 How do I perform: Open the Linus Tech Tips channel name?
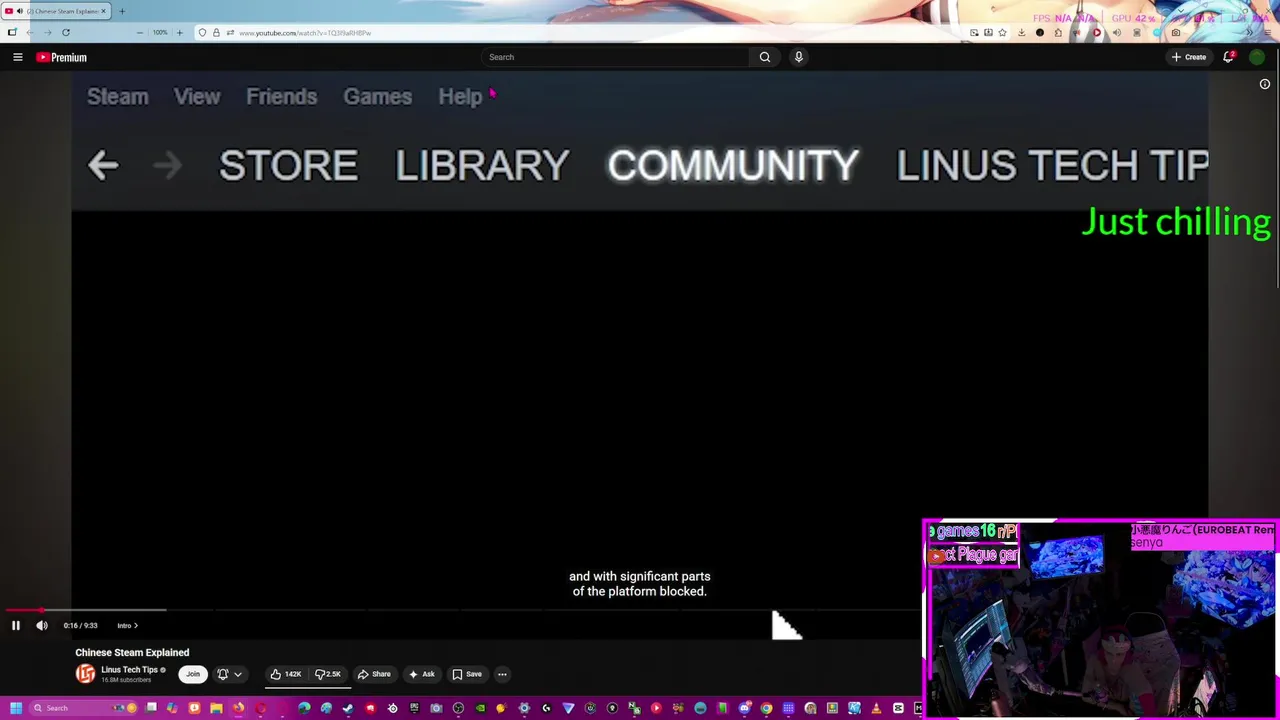point(130,670)
